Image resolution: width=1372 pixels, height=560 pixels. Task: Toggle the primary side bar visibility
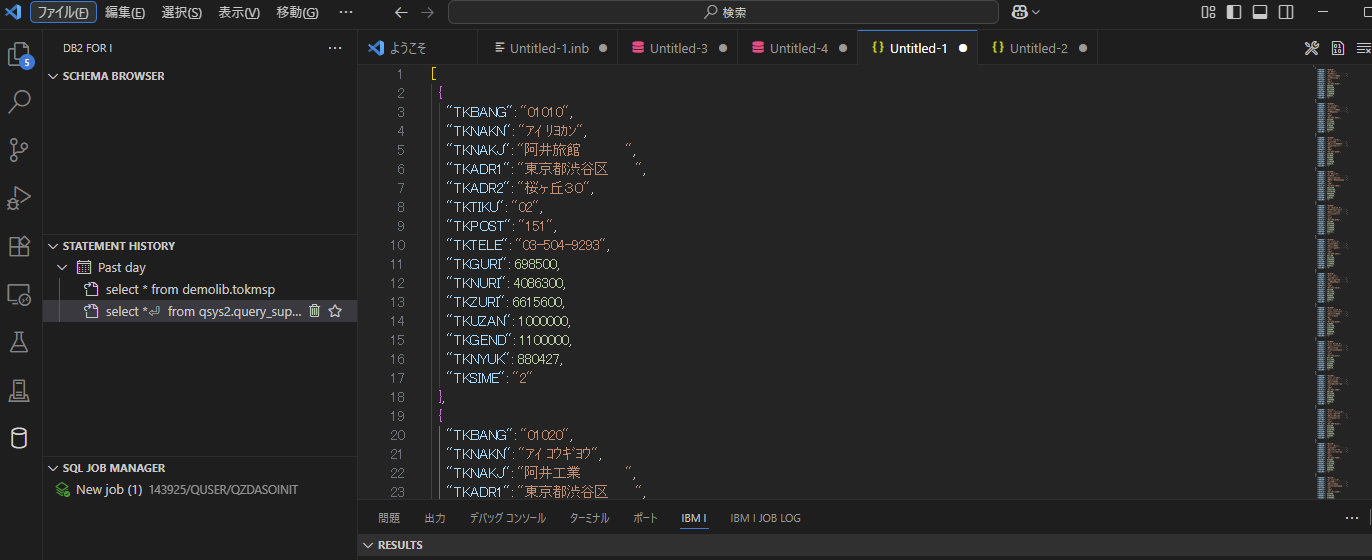(1234, 12)
